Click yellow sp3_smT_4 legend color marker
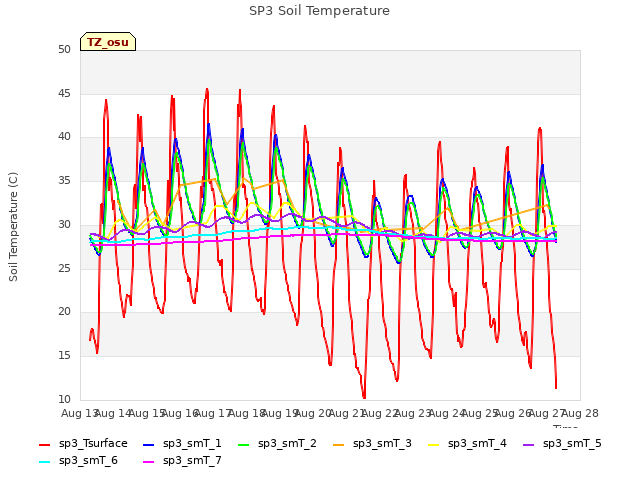The height and width of the screenshot is (480, 640). coord(433,444)
